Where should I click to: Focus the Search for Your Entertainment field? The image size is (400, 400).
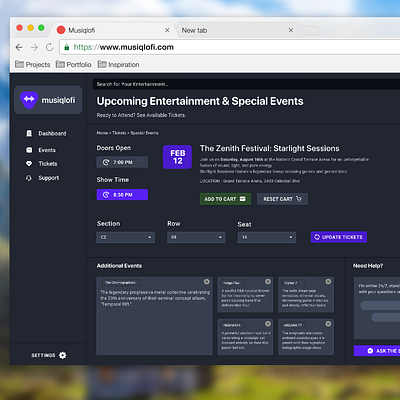click(246, 84)
